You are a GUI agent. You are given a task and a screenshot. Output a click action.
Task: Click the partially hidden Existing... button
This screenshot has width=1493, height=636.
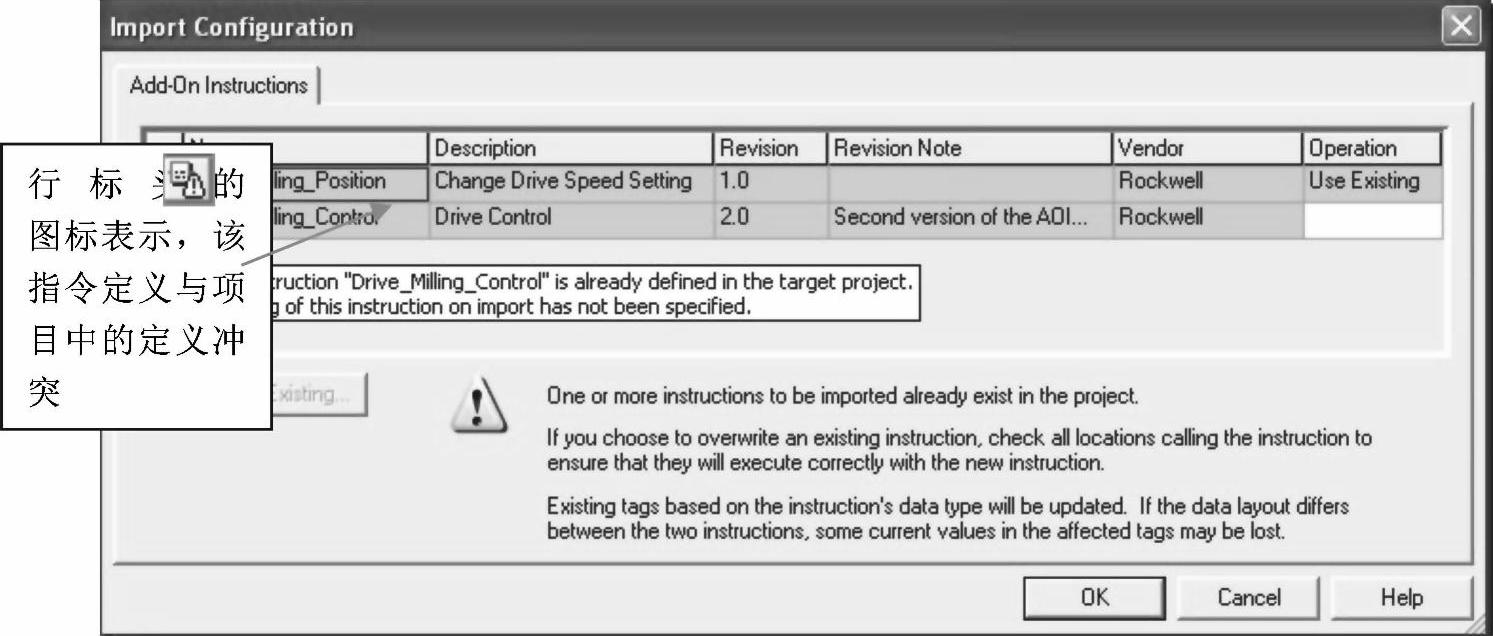pyautogui.click(x=318, y=394)
